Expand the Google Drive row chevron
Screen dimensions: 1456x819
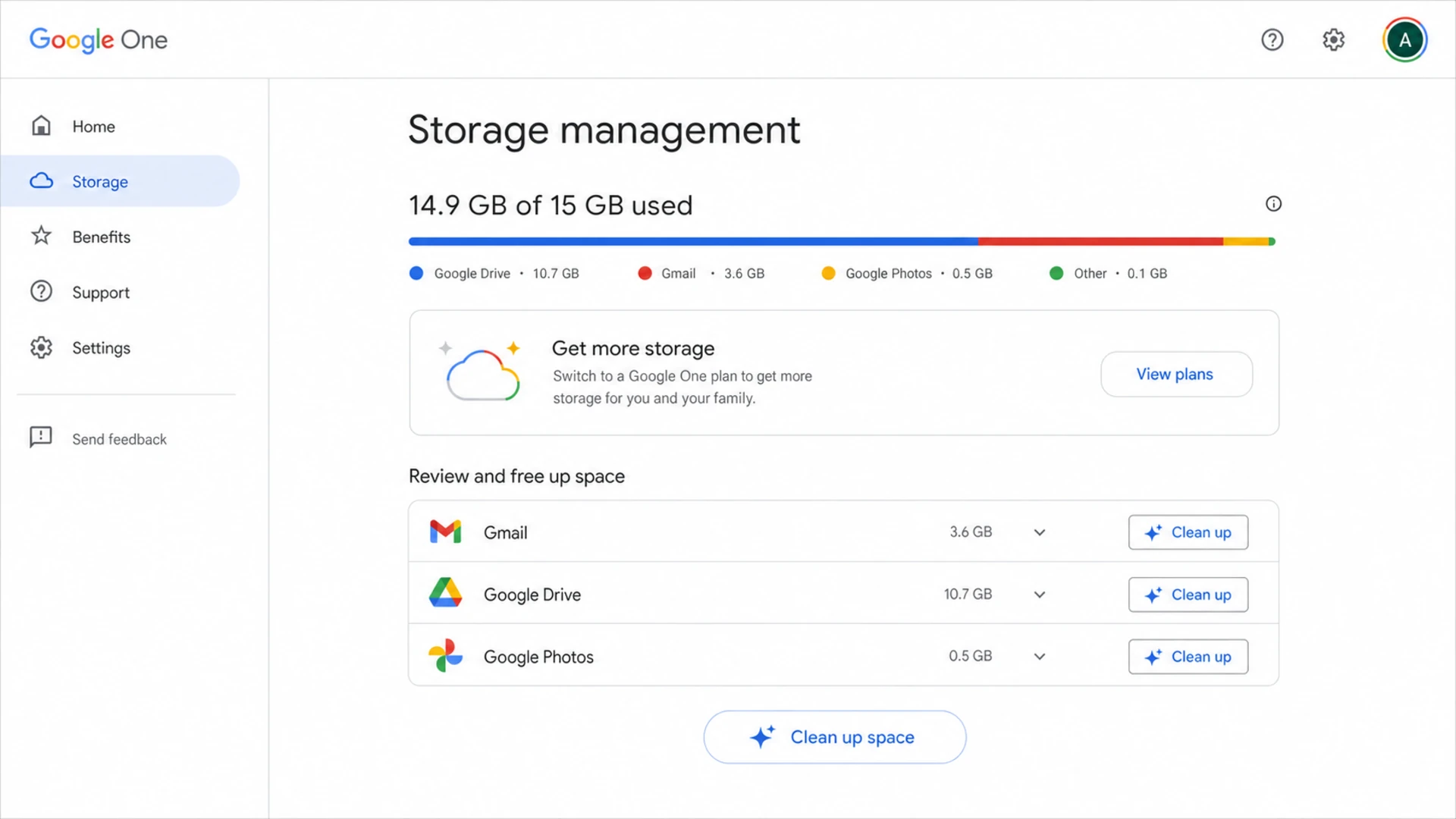1040,595
